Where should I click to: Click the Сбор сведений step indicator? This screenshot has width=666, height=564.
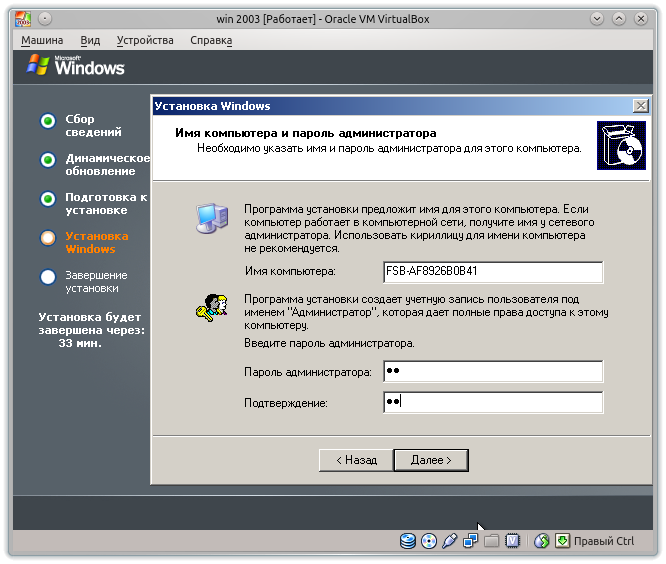[48, 121]
